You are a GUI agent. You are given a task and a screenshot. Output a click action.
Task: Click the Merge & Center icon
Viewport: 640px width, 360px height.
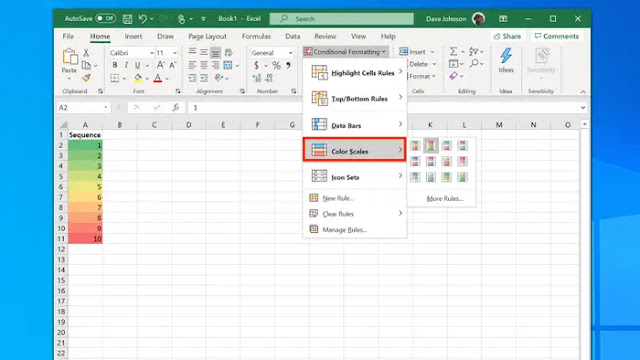pos(228,65)
